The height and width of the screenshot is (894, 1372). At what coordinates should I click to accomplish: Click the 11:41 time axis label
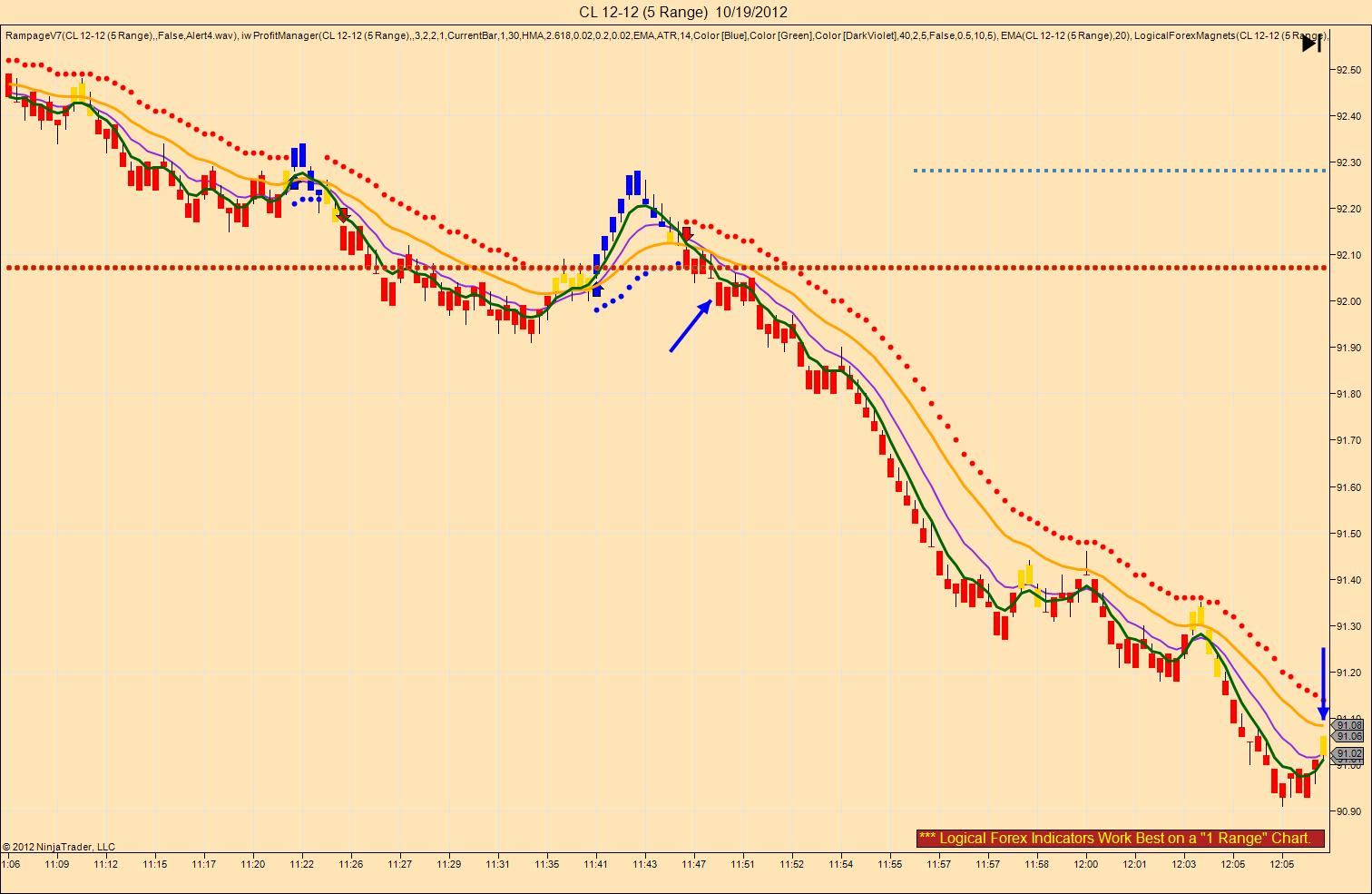pos(595,864)
